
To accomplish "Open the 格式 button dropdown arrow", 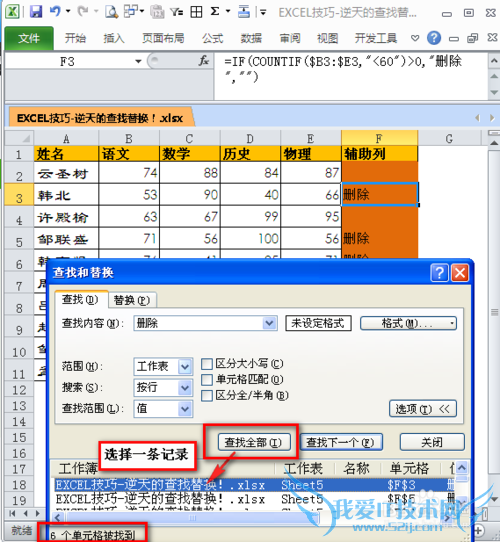I will (452, 324).
